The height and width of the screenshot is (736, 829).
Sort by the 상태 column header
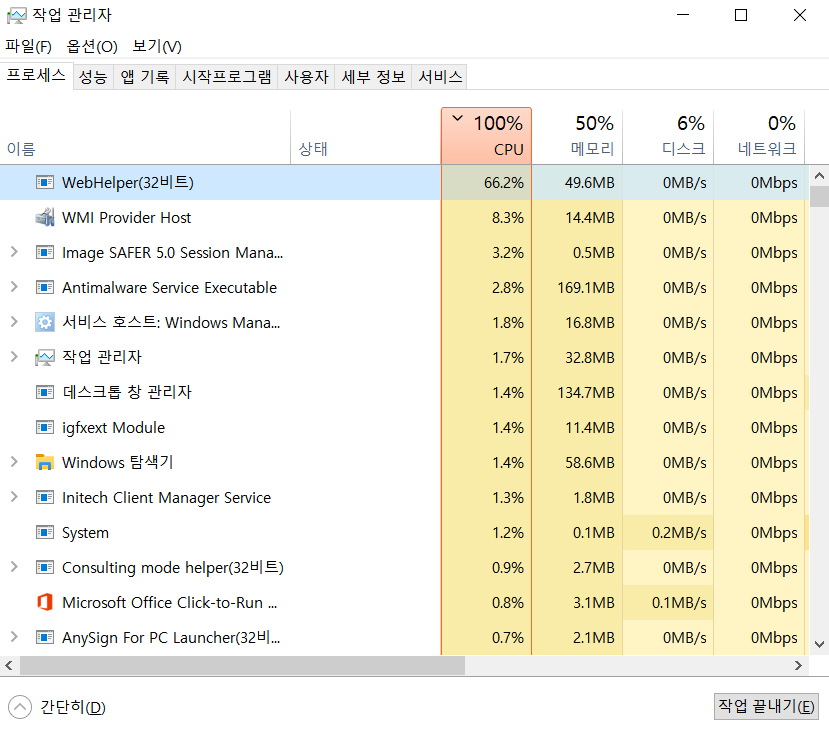click(366, 136)
